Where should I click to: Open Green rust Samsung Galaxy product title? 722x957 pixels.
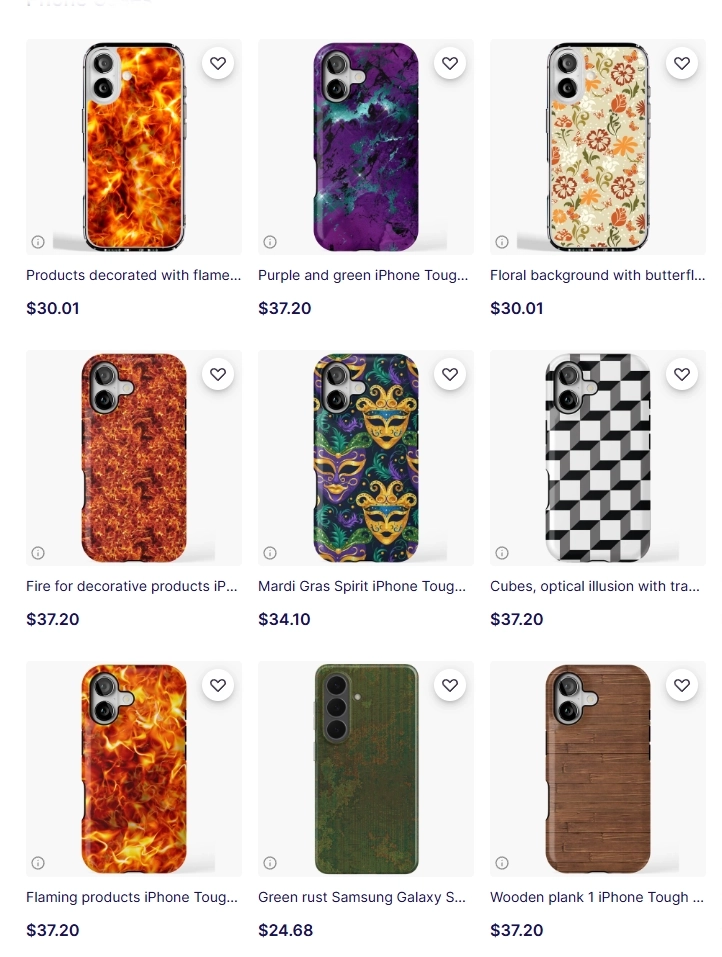[362, 897]
